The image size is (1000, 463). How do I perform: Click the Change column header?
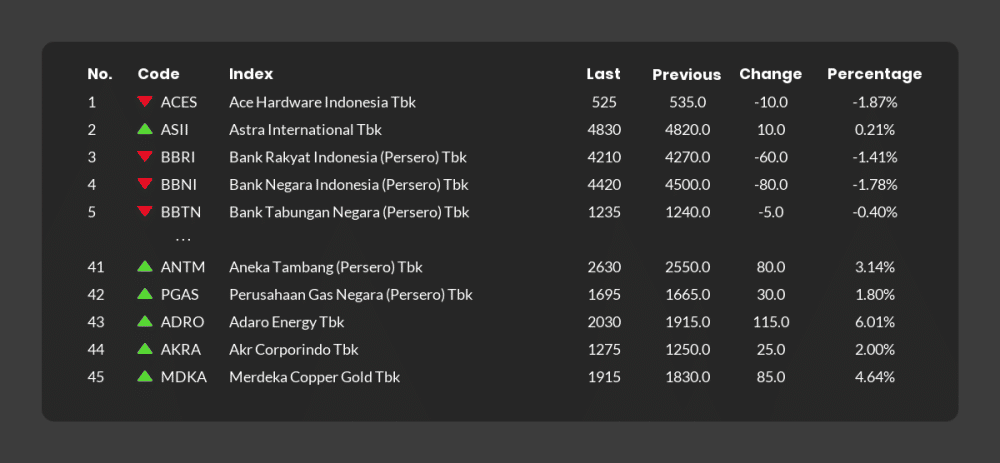tap(770, 74)
